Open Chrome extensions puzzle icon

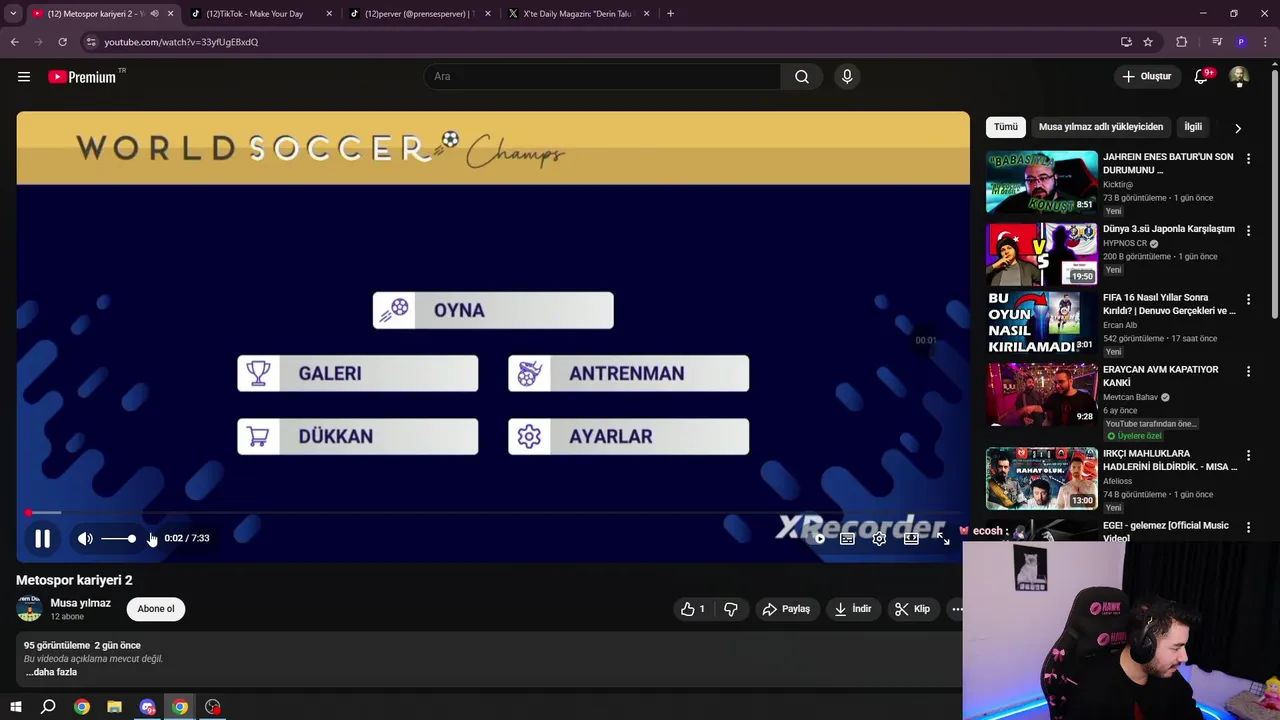click(1182, 42)
